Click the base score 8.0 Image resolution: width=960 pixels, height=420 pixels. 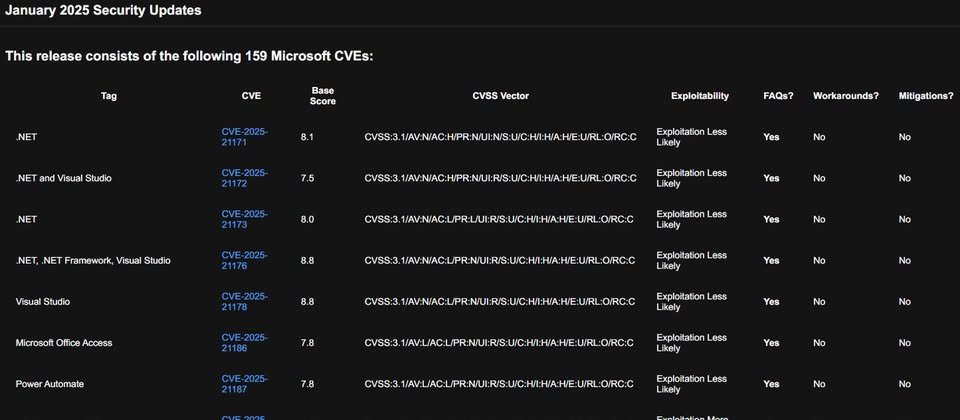pyautogui.click(x=307, y=219)
